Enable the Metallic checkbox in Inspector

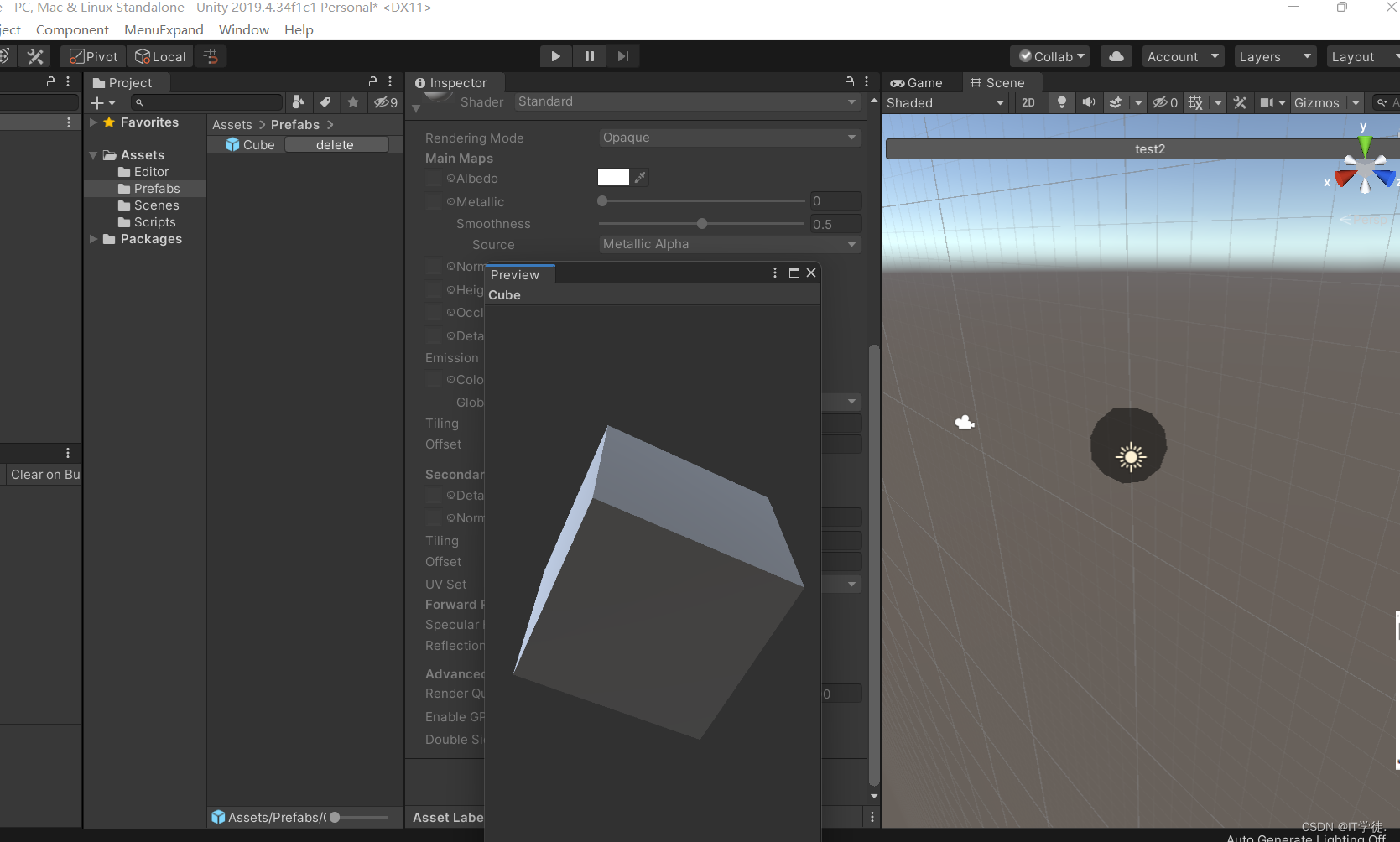(x=433, y=201)
